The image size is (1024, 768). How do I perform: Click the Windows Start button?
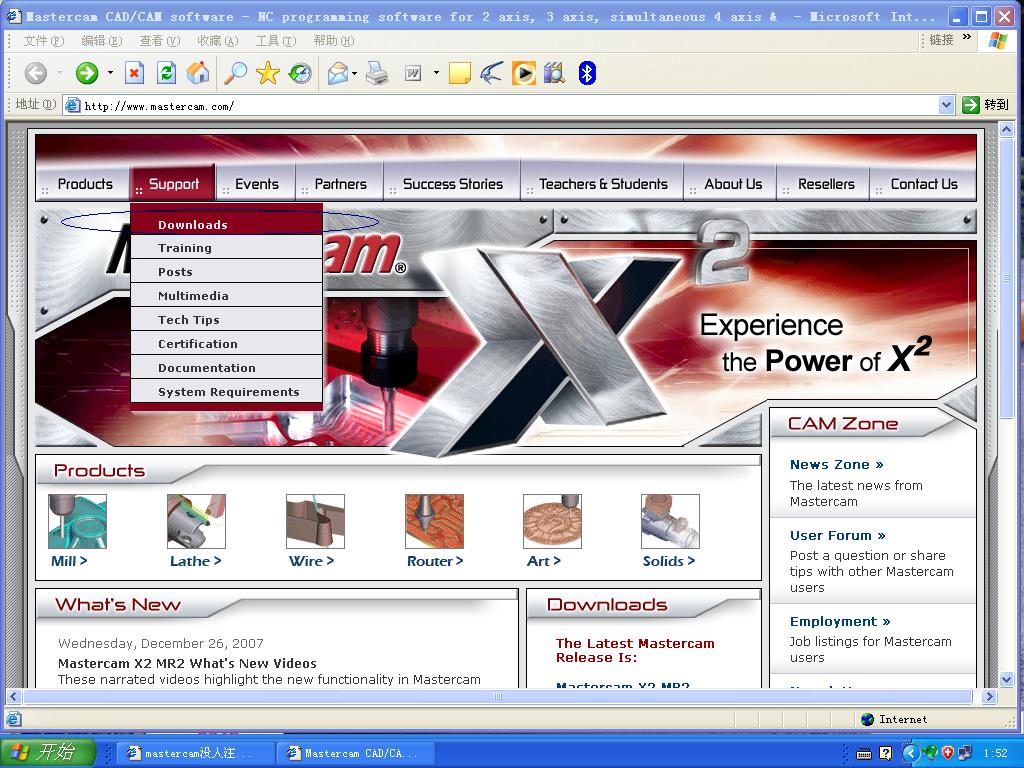point(48,752)
